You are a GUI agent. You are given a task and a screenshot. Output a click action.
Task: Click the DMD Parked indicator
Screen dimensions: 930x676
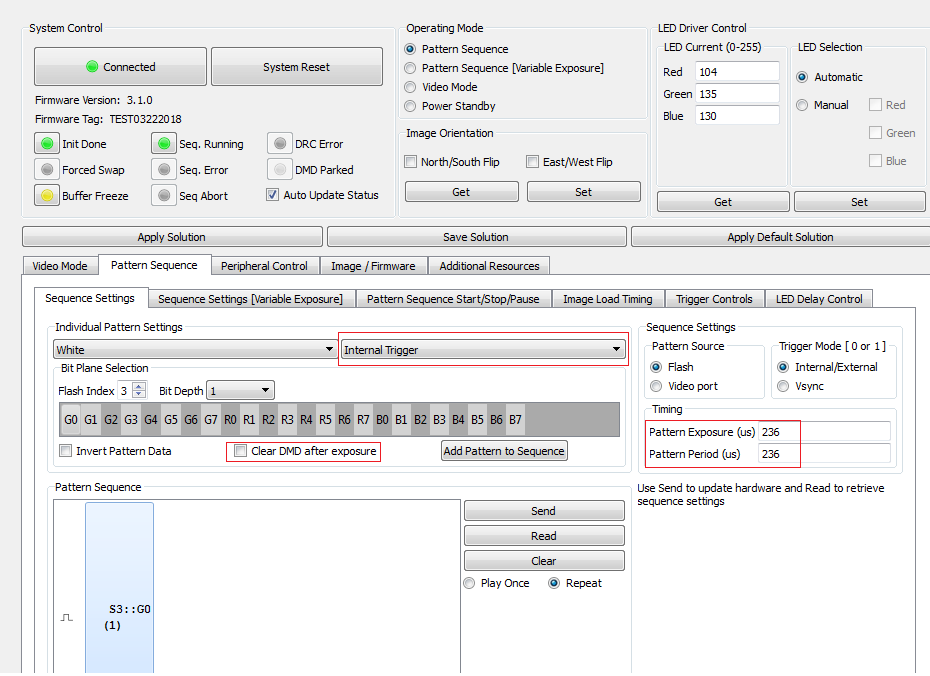pyautogui.click(x=280, y=170)
